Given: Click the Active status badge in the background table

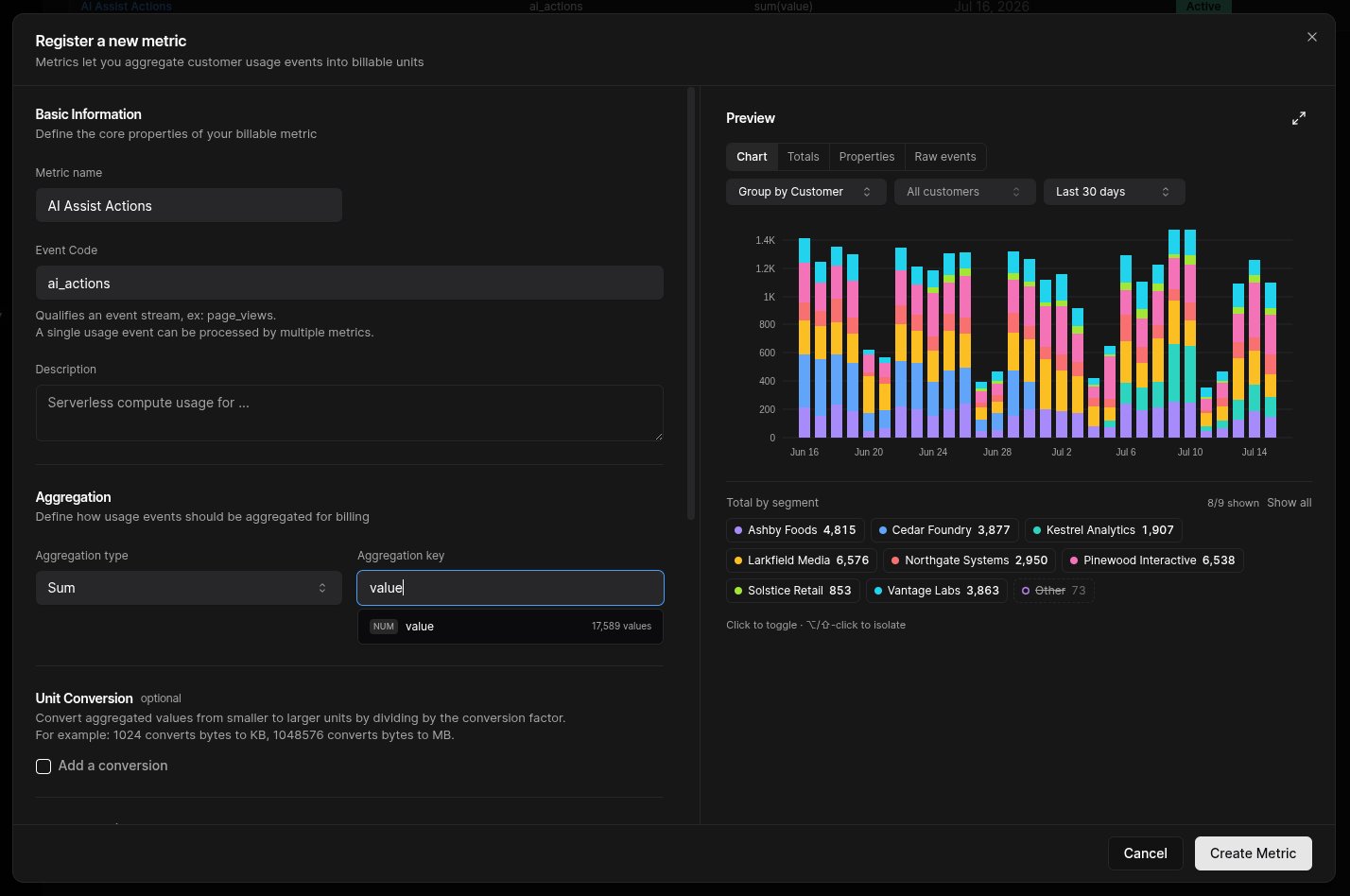Looking at the screenshot, I should coord(1203,6).
